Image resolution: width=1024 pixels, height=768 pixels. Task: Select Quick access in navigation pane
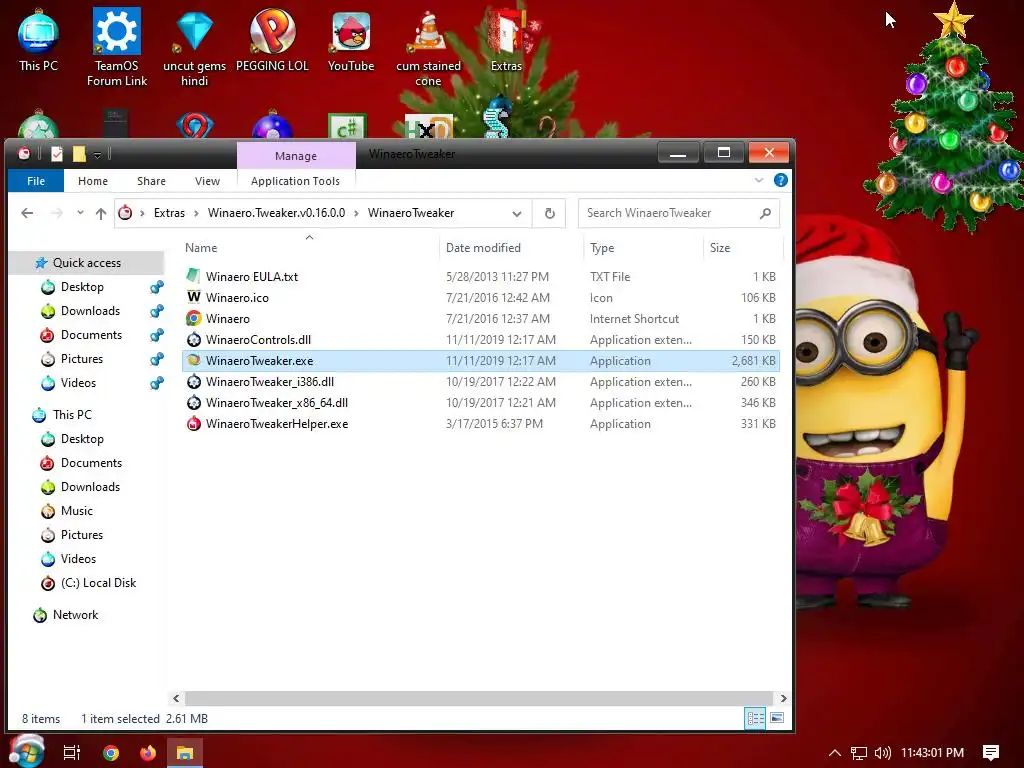click(87, 263)
